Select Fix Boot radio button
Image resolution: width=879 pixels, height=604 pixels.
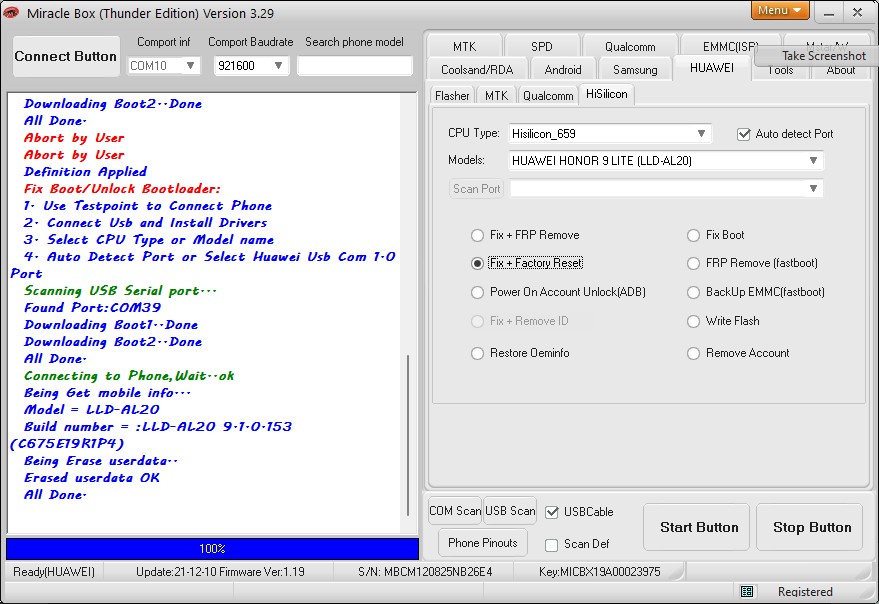[693, 235]
